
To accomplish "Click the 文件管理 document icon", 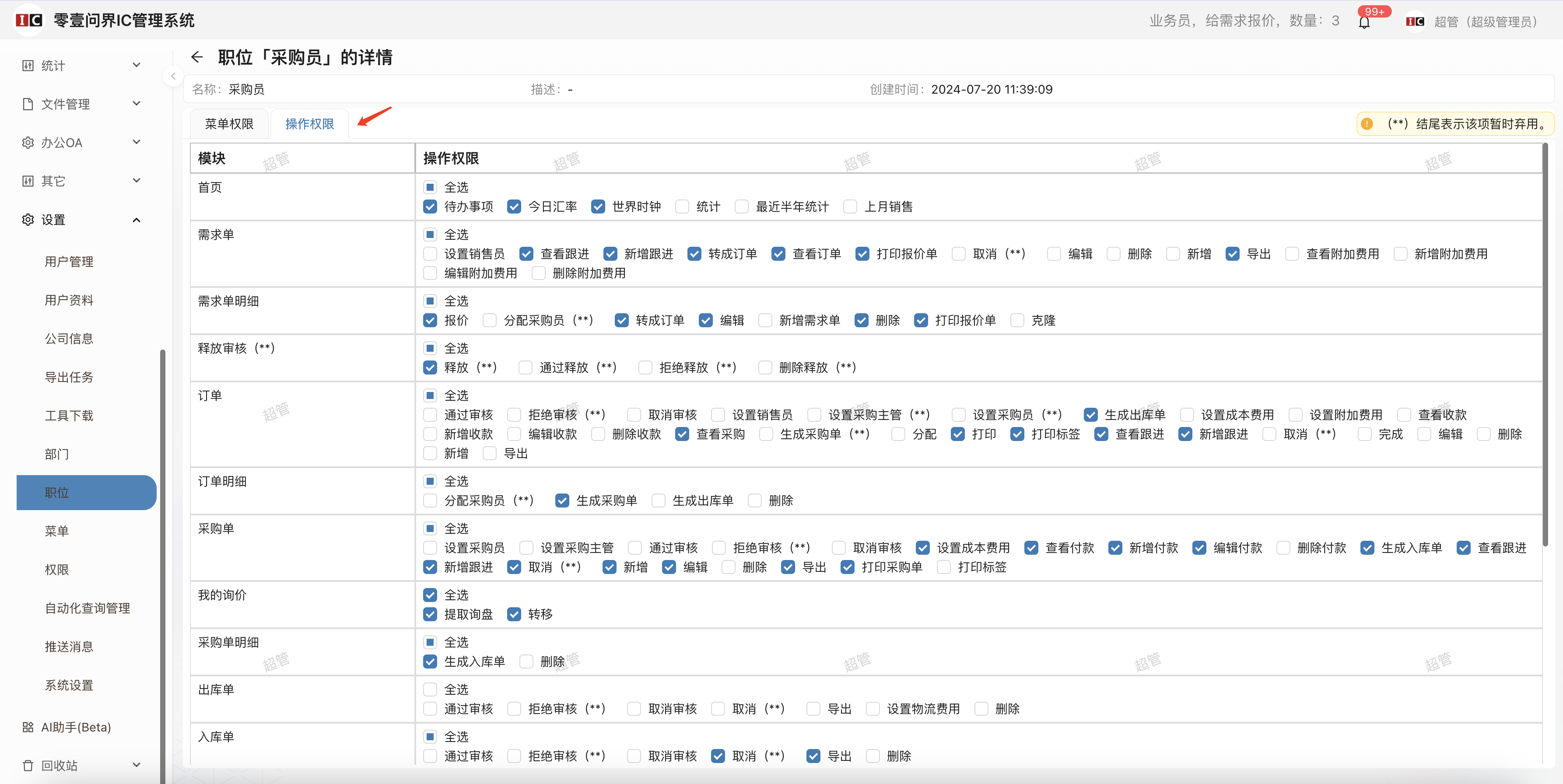I will [x=28, y=104].
